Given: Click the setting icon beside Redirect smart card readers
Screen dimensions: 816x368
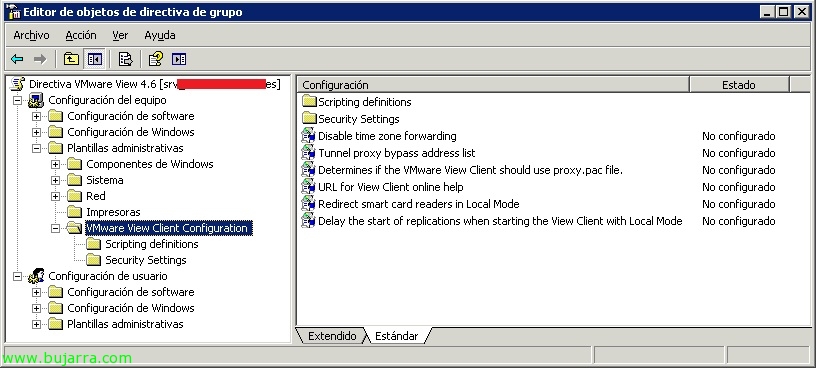Looking at the screenshot, I should click(309, 204).
